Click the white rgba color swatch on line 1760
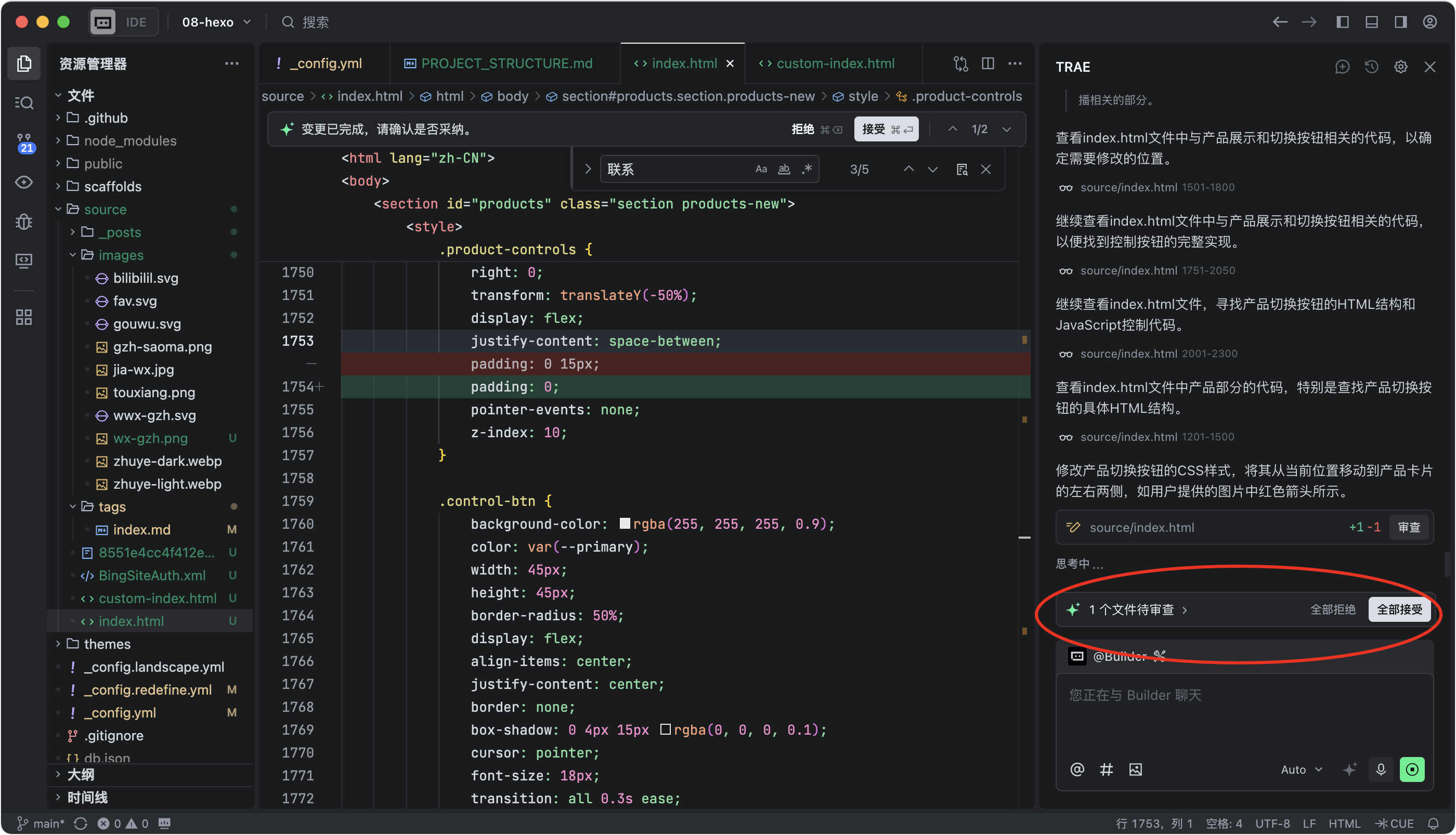Screen dimensions: 1456x835 pyautogui.click(x=625, y=523)
